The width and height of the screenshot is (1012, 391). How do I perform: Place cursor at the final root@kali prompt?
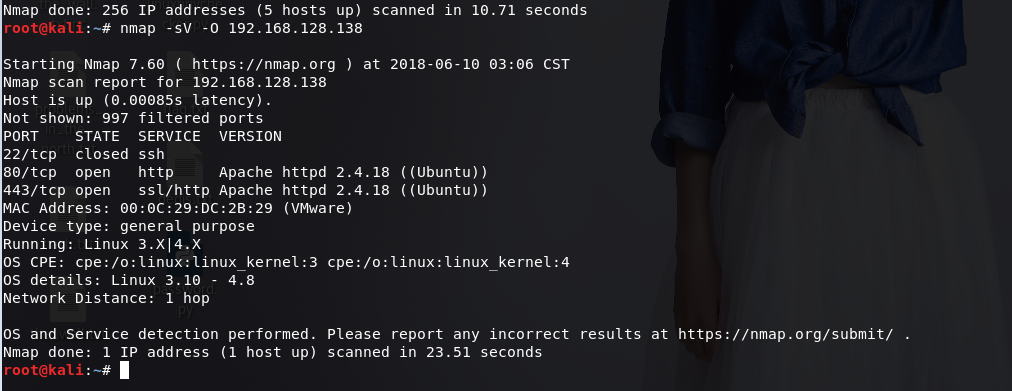tap(57, 370)
